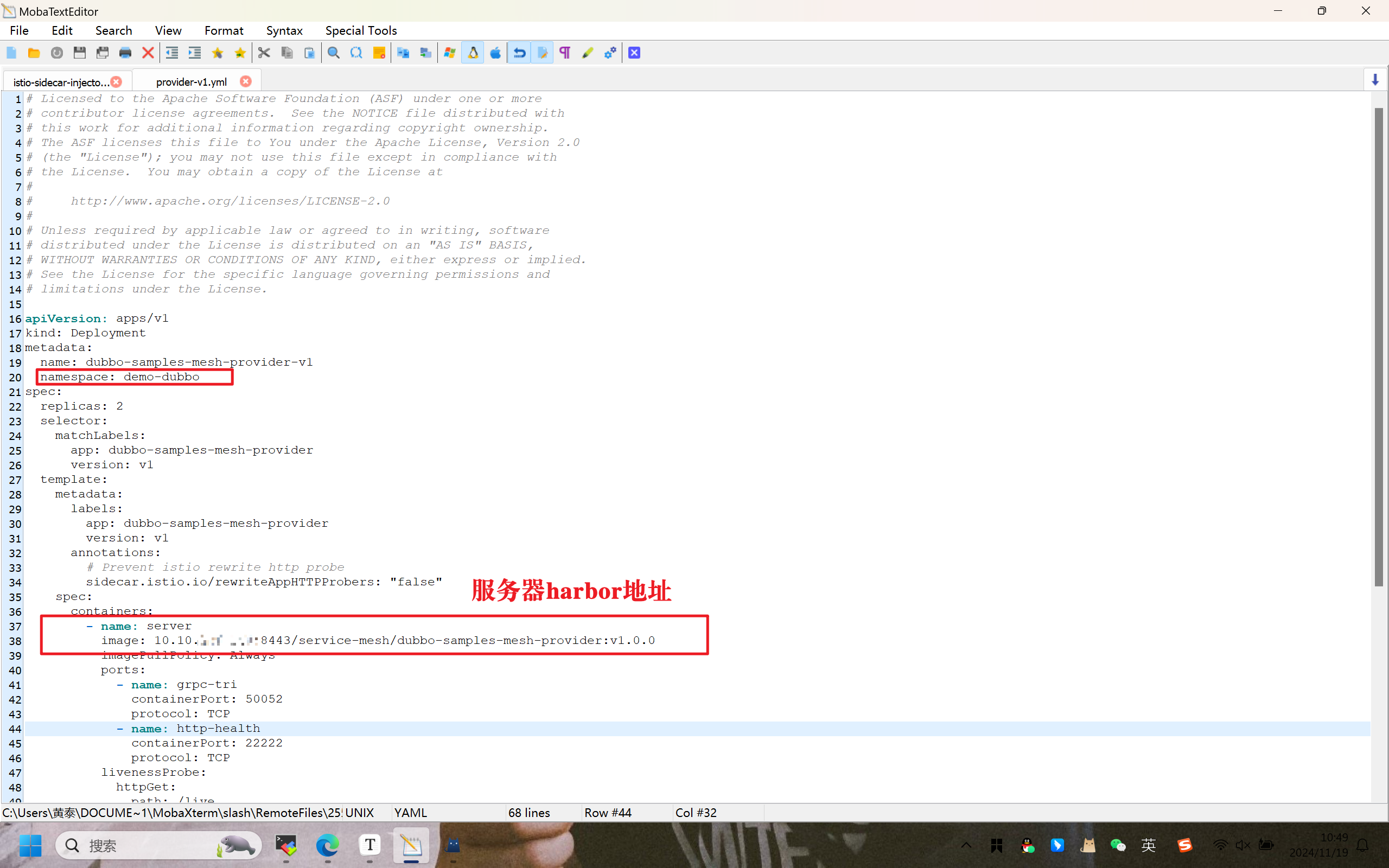This screenshot has height=868, width=1389.
Task: Click Special Tools menu item
Action: click(x=361, y=30)
